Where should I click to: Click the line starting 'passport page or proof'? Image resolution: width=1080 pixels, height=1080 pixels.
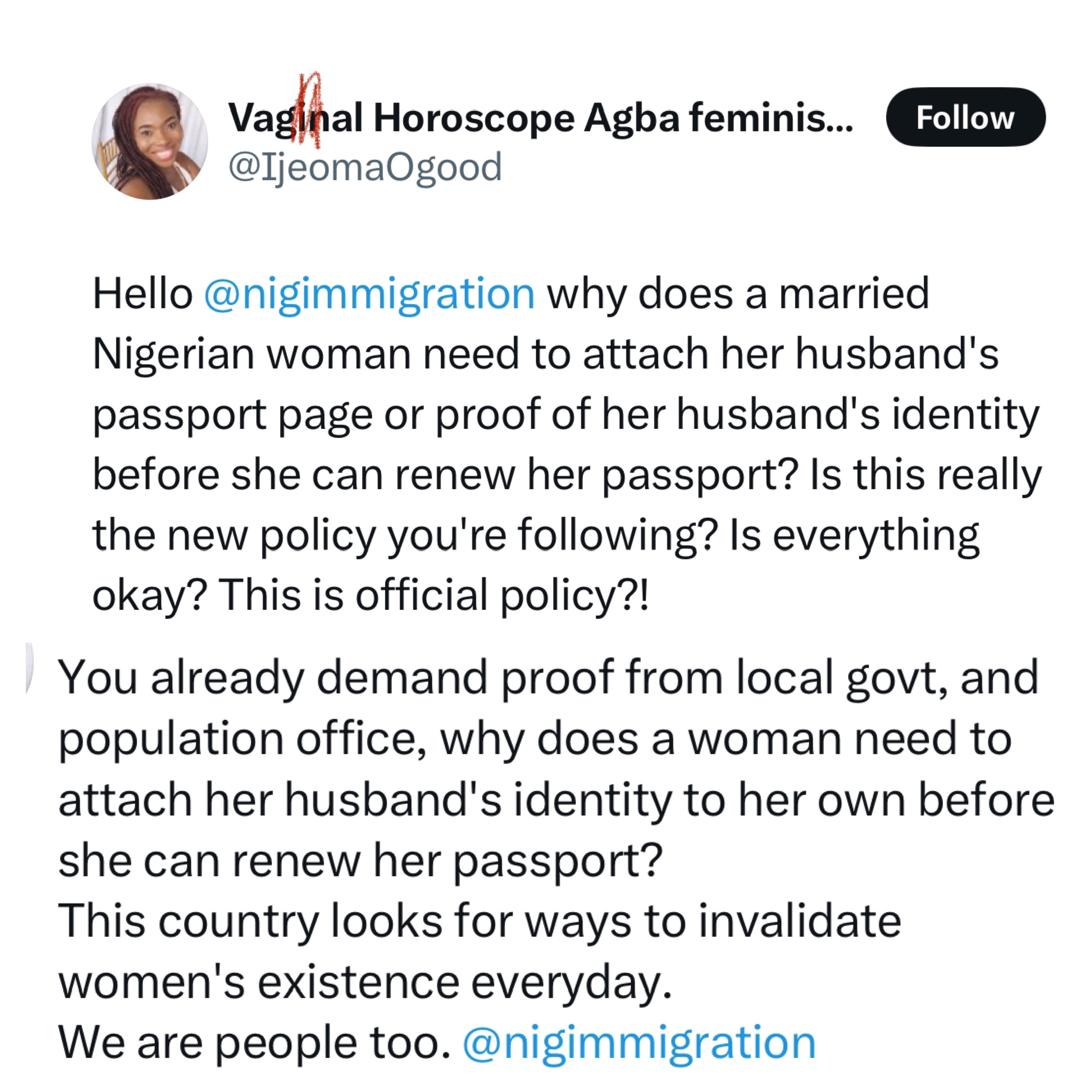click(x=566, y=415)
